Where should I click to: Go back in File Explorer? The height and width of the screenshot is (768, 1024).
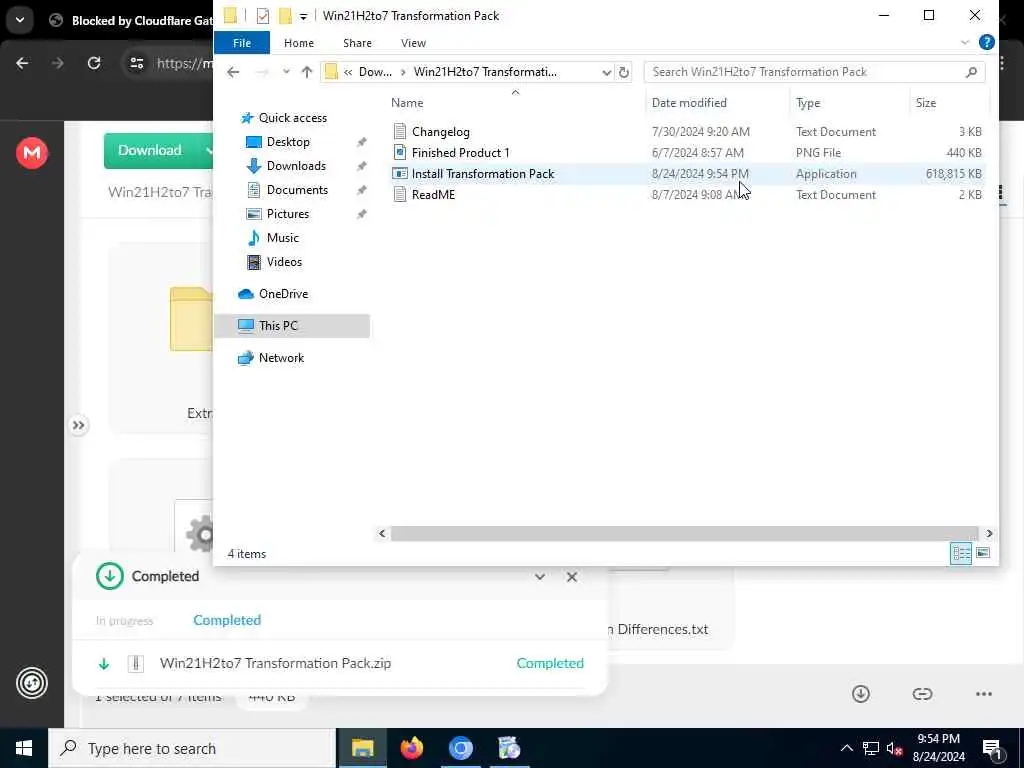tap(233, 72)
